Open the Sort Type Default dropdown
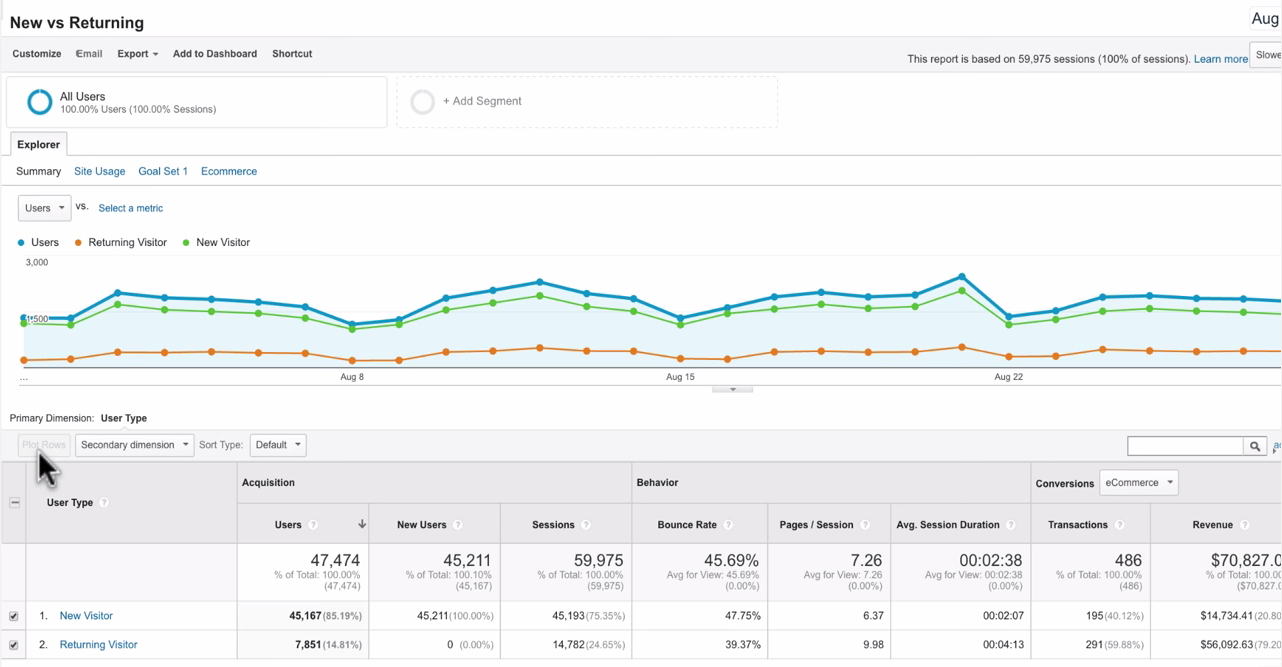 (278, 445)
